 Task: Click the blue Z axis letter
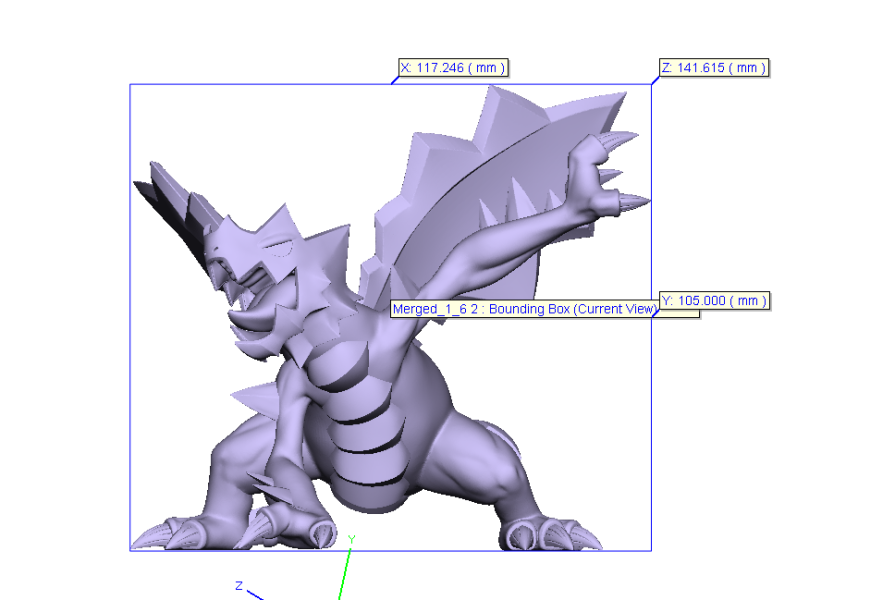[239, 585]
